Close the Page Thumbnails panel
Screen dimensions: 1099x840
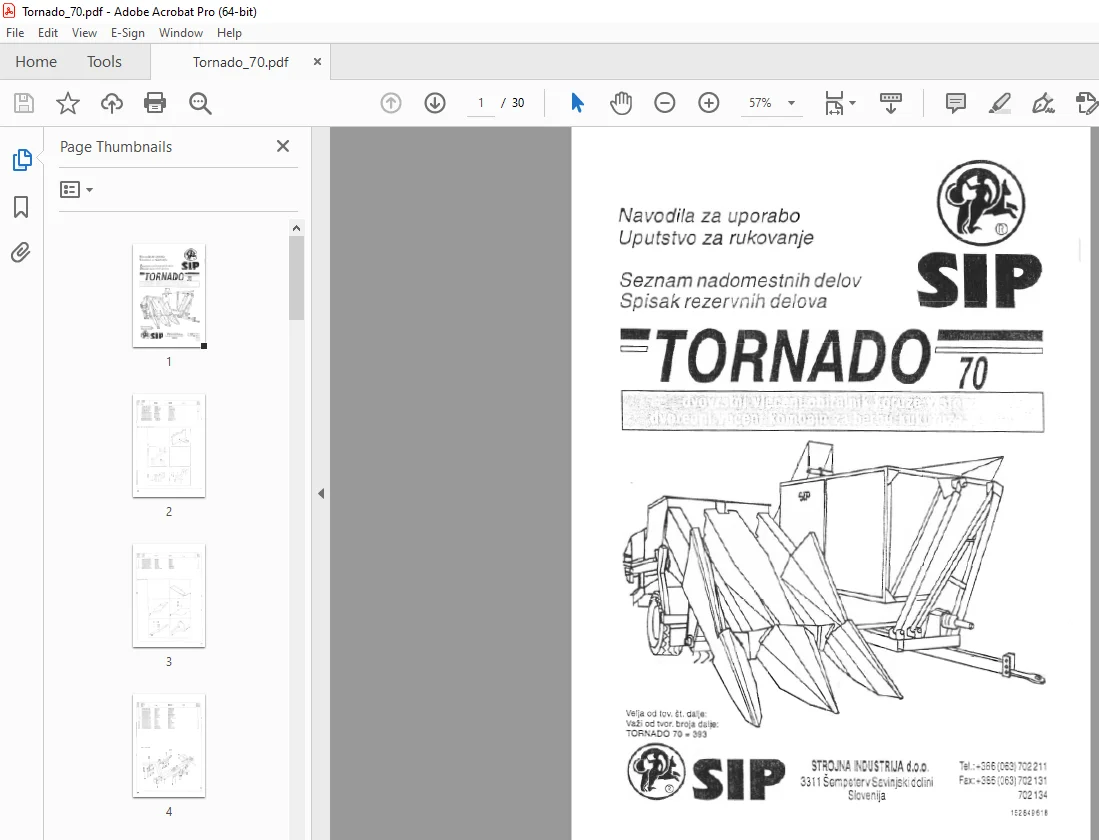(283, 146)
